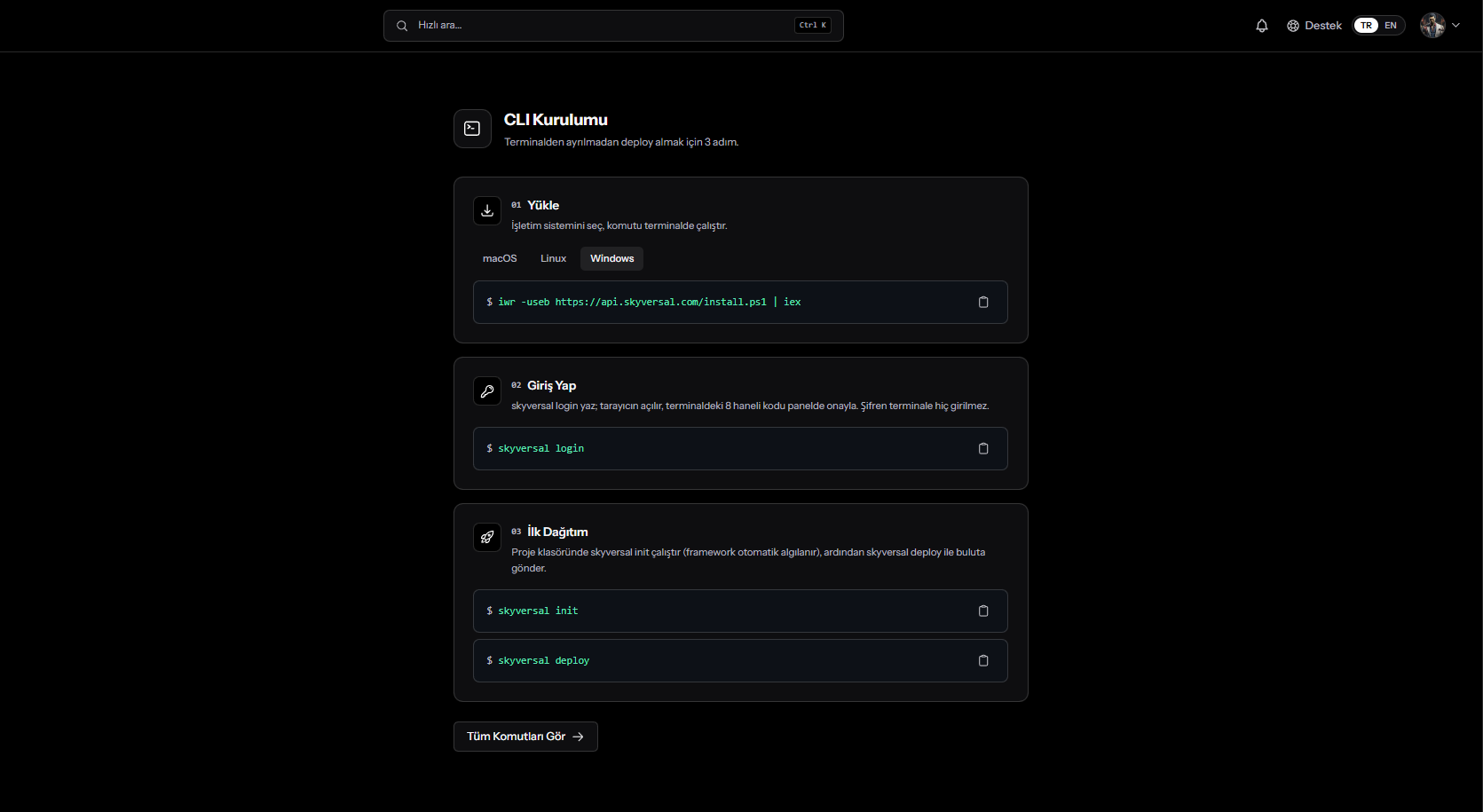This screenshot has height=812, width=1483.
Task: Click the 'İşletim sistemini seç' description
Action: tap(619, 225)
